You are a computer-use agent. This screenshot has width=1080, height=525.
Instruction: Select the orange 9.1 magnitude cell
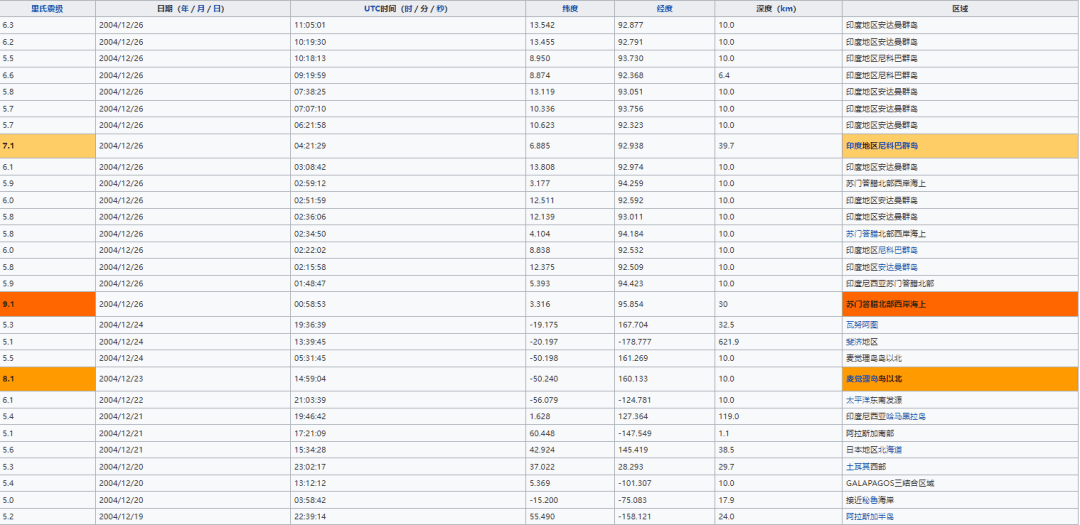tap(48, 304)
